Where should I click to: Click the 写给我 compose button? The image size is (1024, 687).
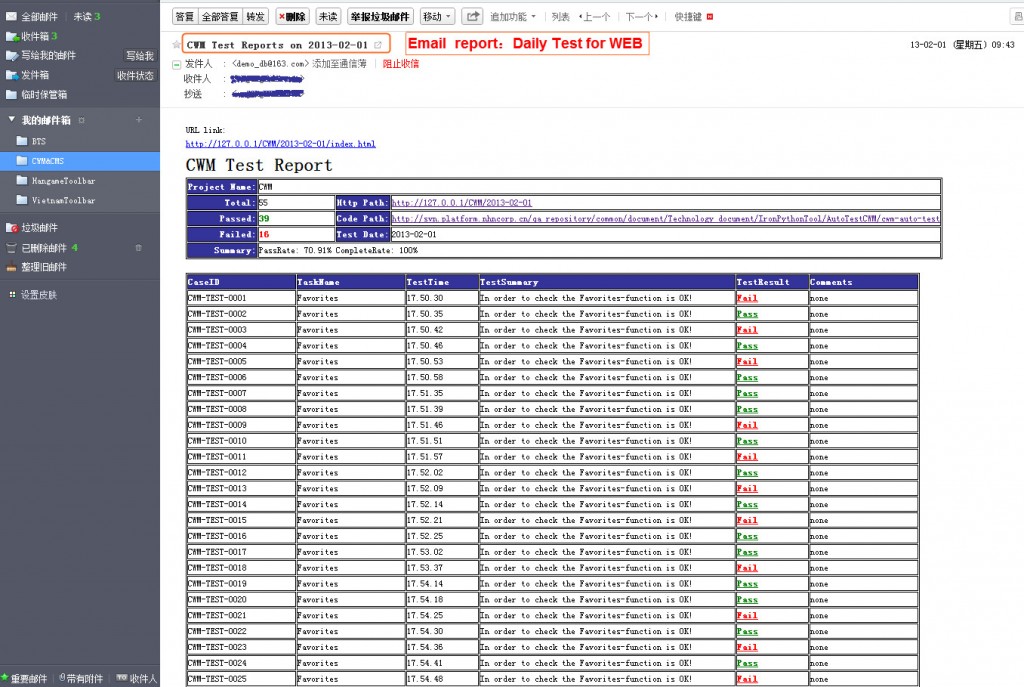coord(140,55)
